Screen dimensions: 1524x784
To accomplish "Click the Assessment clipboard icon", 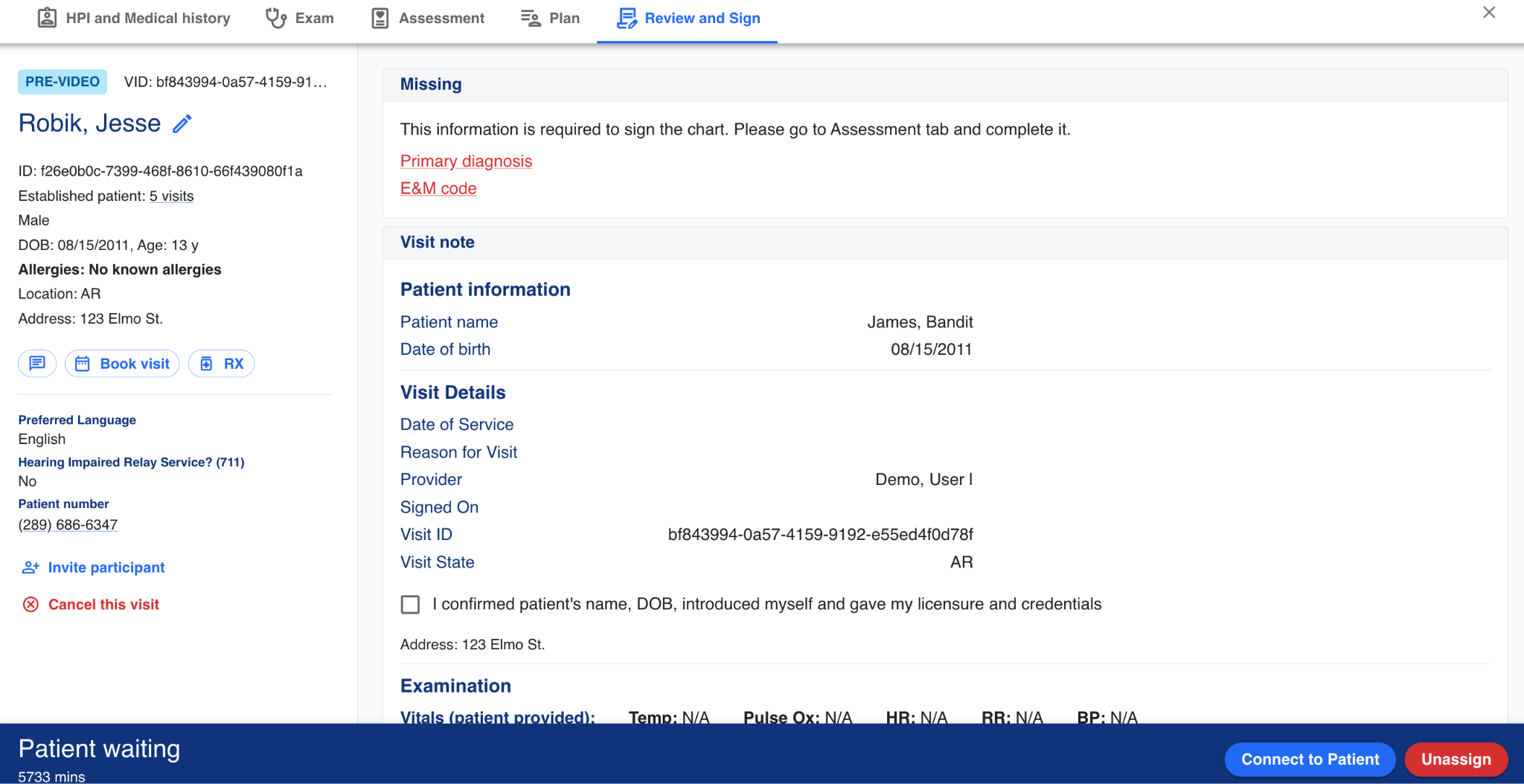I will point(380,18).
